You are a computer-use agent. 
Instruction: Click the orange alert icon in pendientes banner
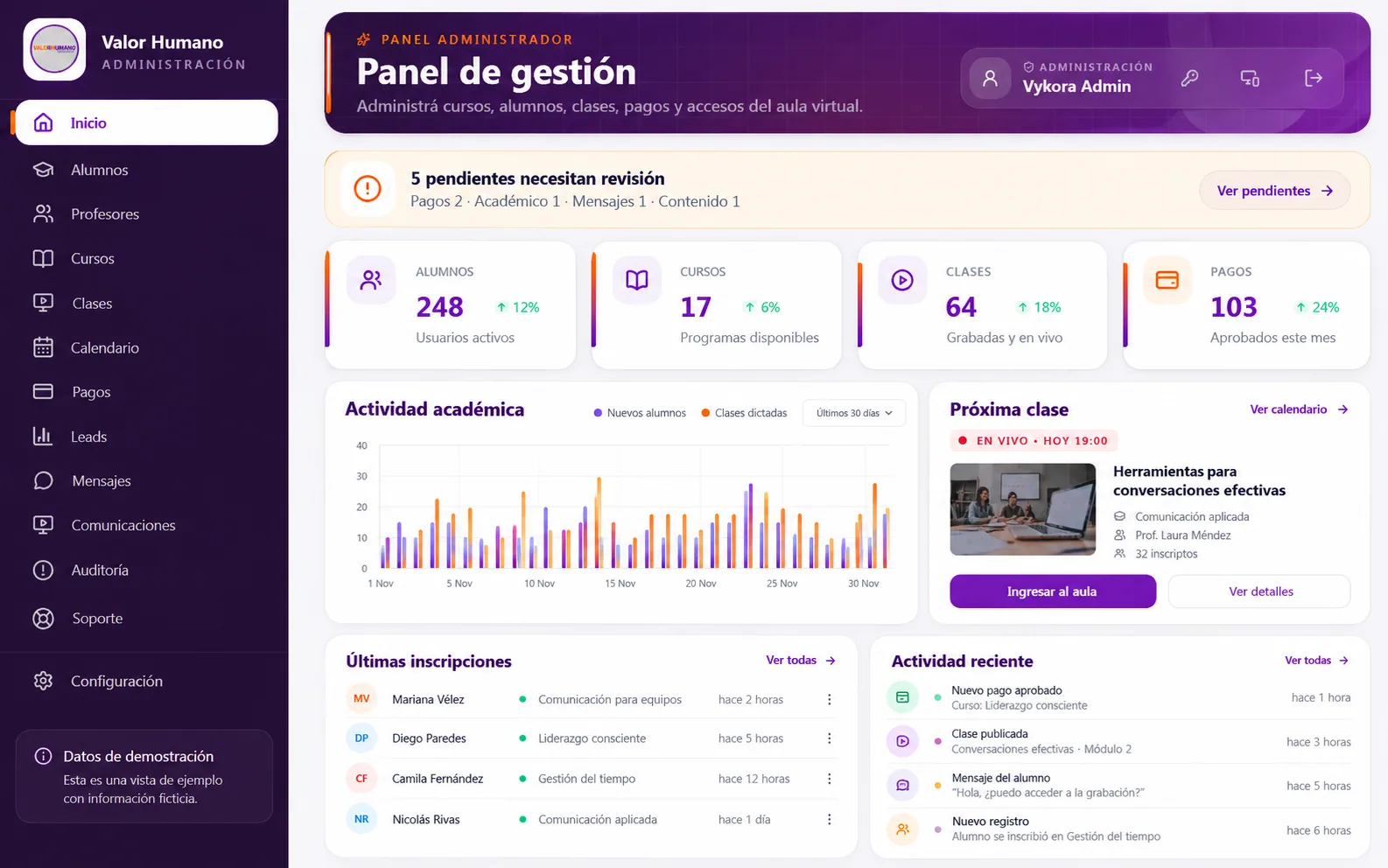[368, 188]
